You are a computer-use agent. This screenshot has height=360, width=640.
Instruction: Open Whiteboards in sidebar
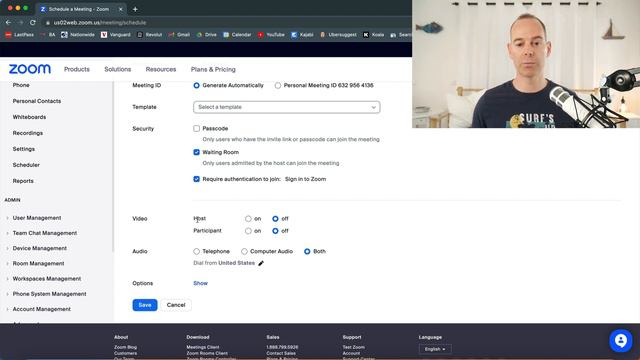coord(29,117)
